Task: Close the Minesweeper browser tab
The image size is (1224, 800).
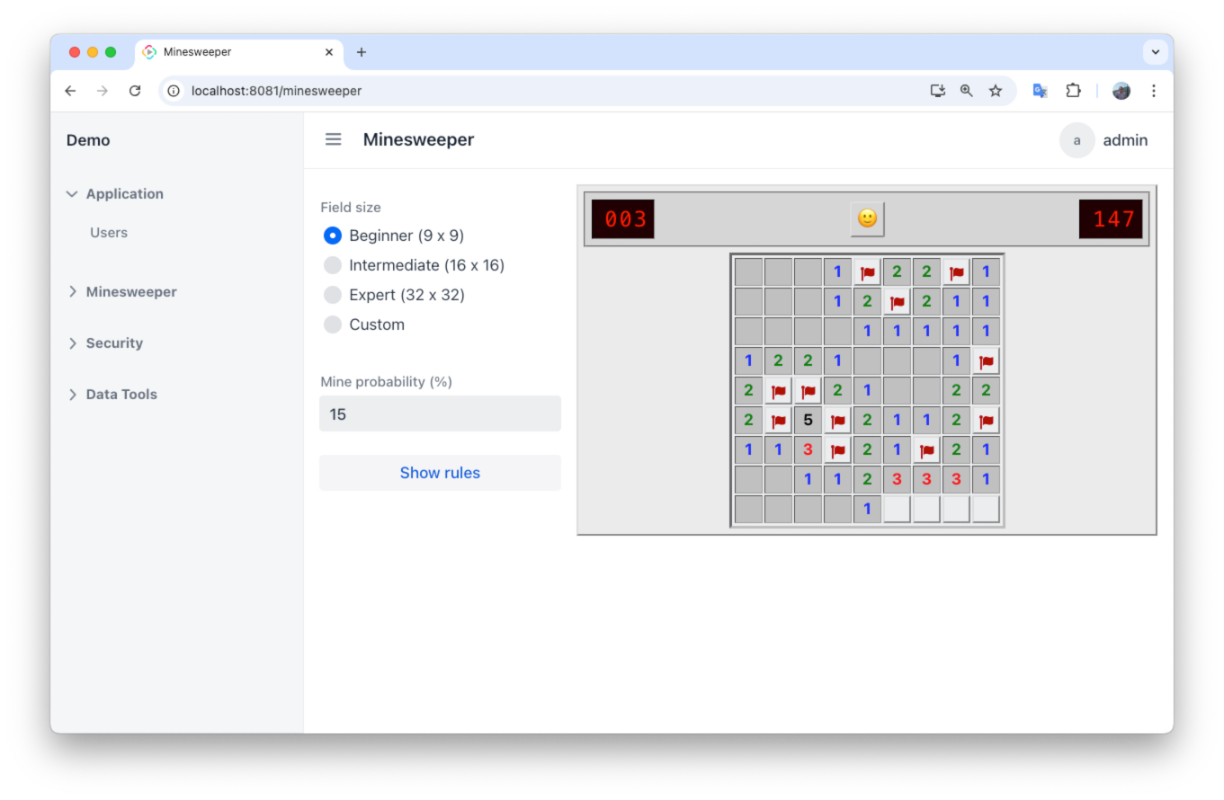Action: tap(329, 52)
